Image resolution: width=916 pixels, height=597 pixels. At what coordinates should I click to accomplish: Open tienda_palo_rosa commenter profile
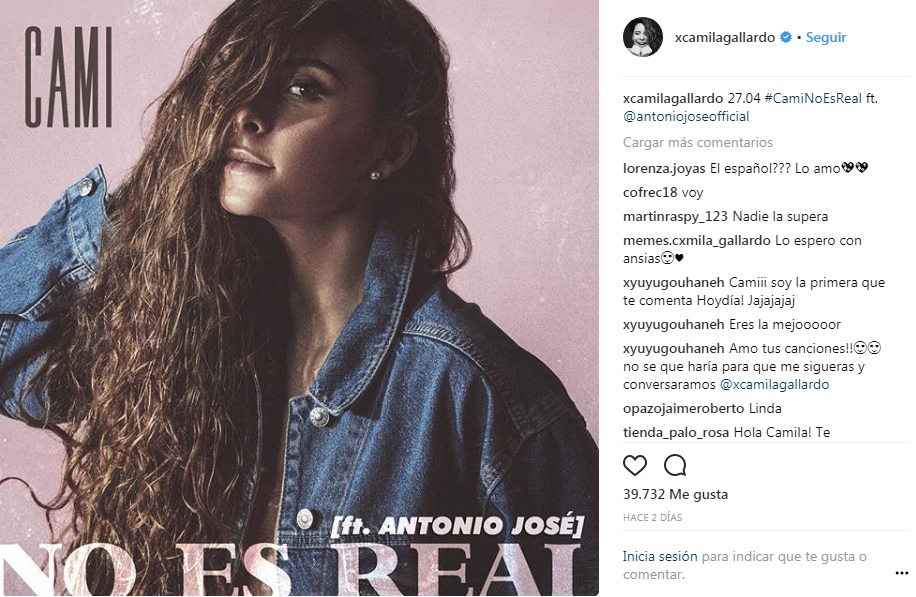(675, 432)
